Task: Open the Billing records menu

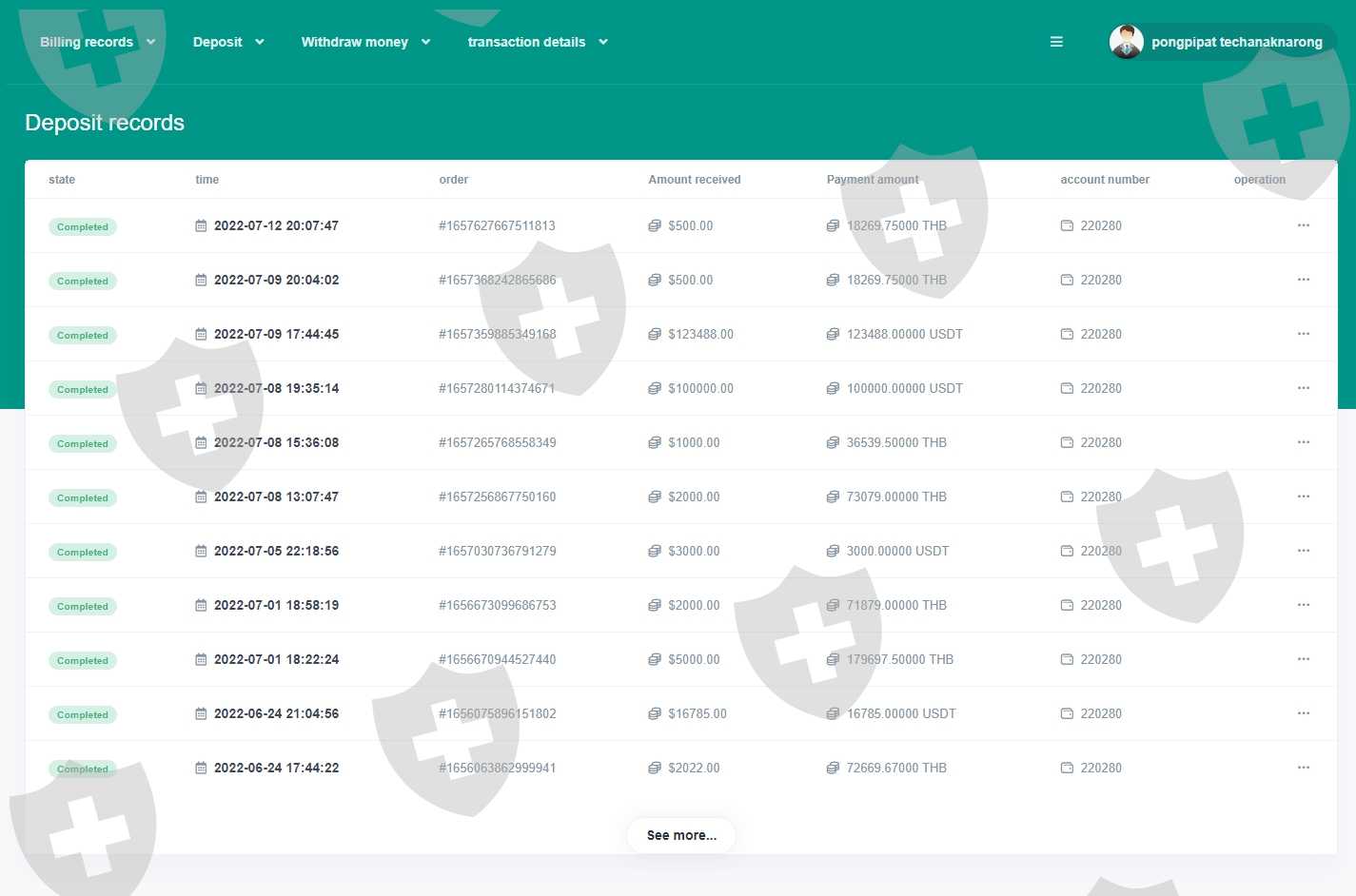Action: pos(87,42)
